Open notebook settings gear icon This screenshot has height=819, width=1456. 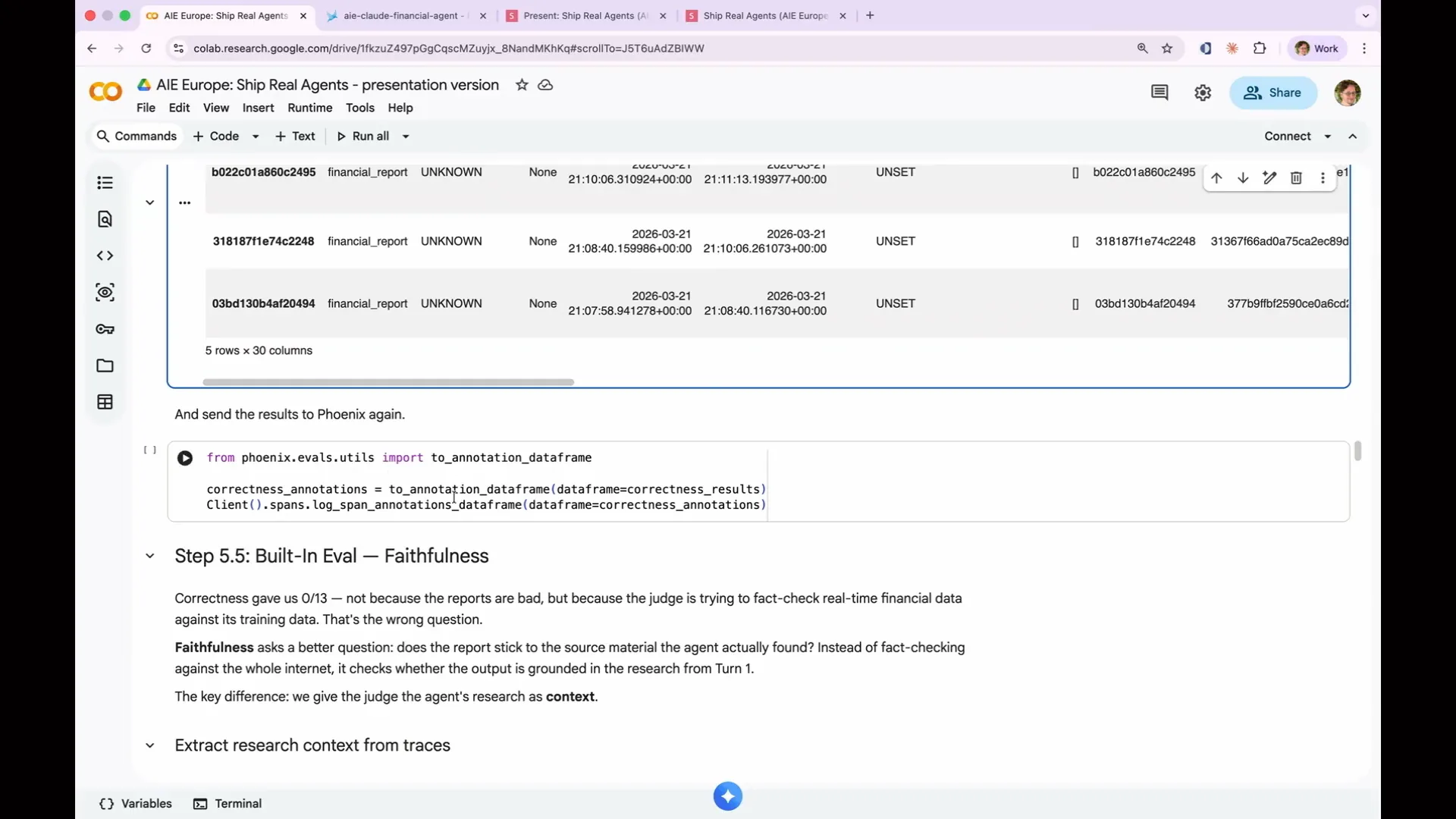click(1203, 93)
